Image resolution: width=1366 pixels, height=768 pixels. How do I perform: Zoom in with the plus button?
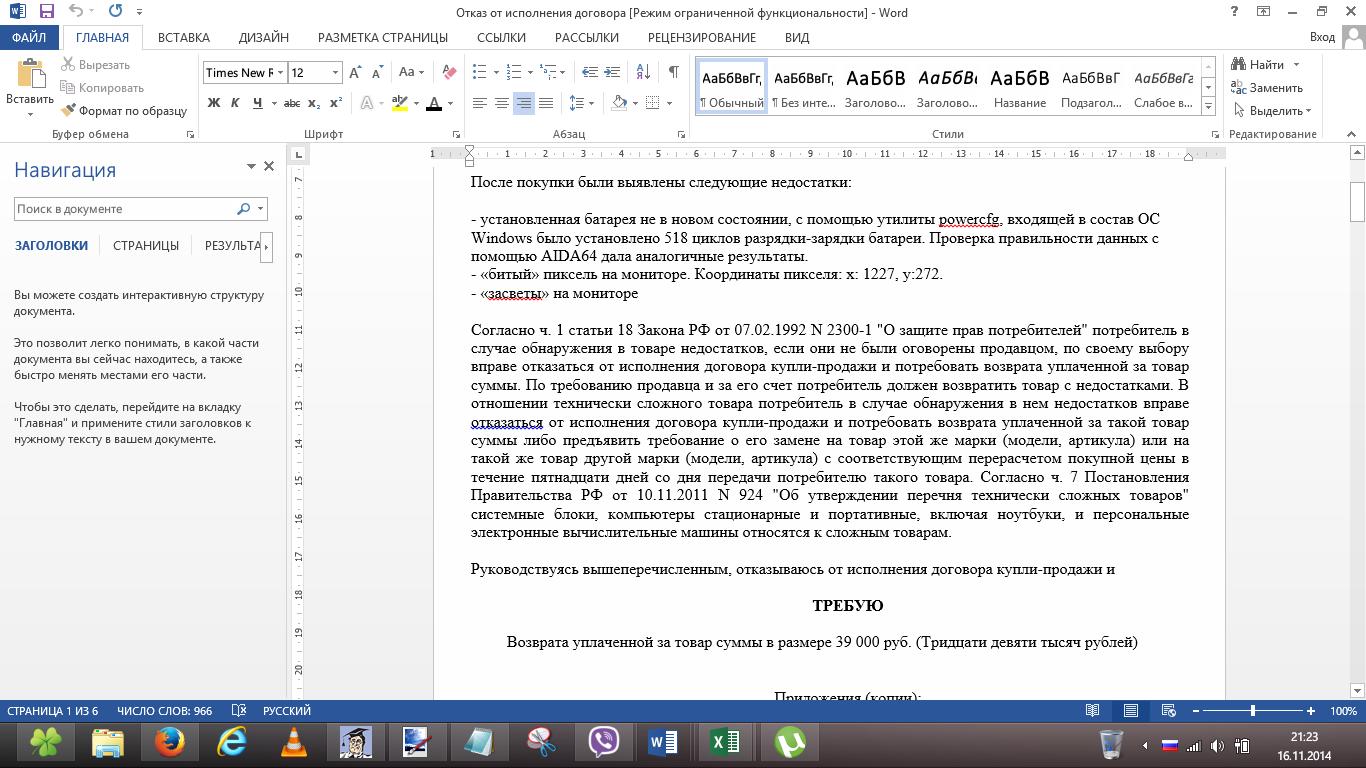click(1311, 711)
